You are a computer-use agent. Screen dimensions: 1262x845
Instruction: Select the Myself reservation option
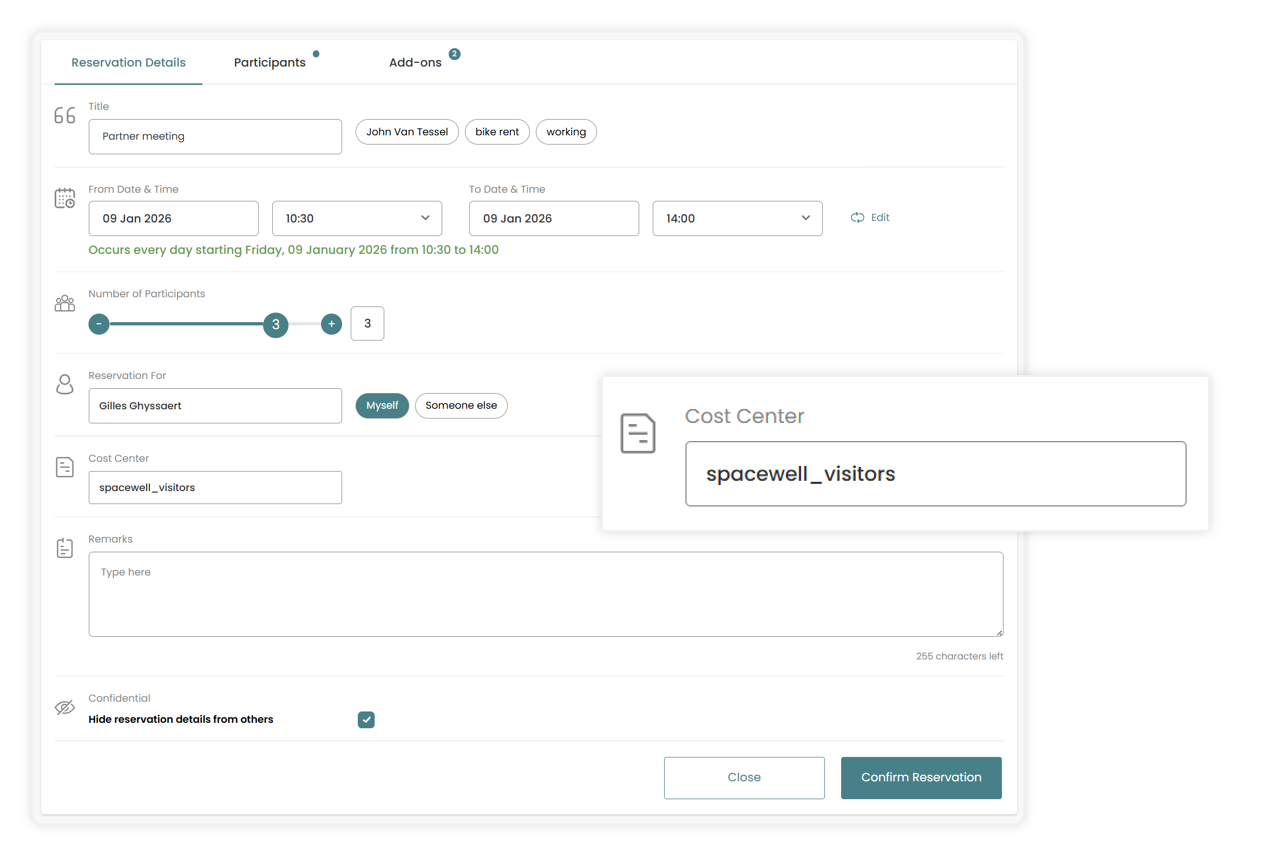382,406
